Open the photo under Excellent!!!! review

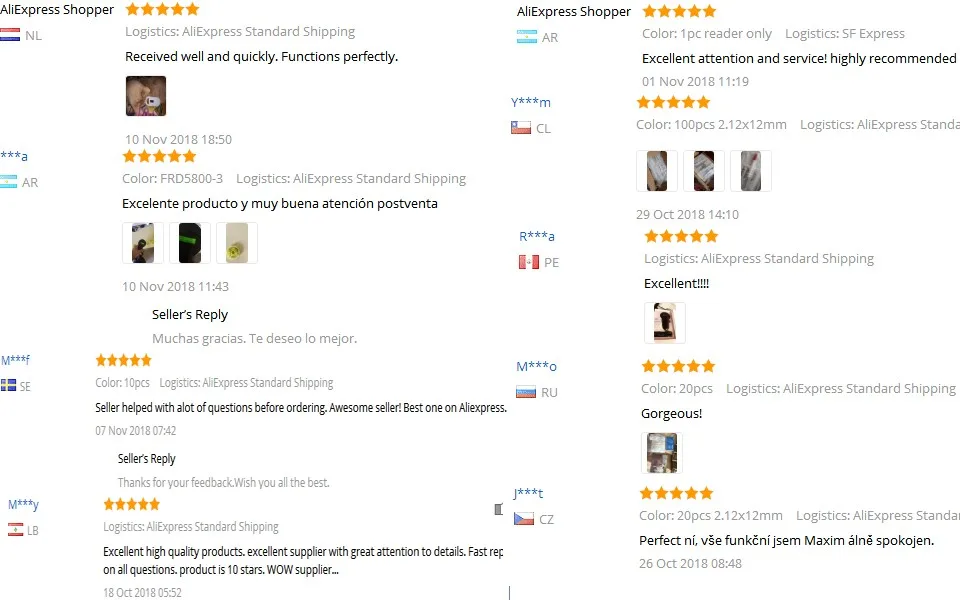coord(665,323)
